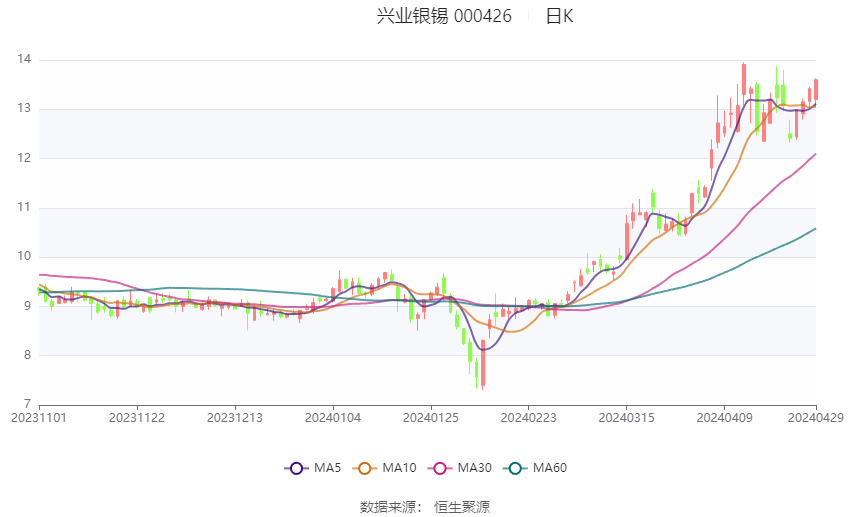Click the last red candlestick at 20240429
Screen dimensions: 850x517
click(x=816, y=89)
